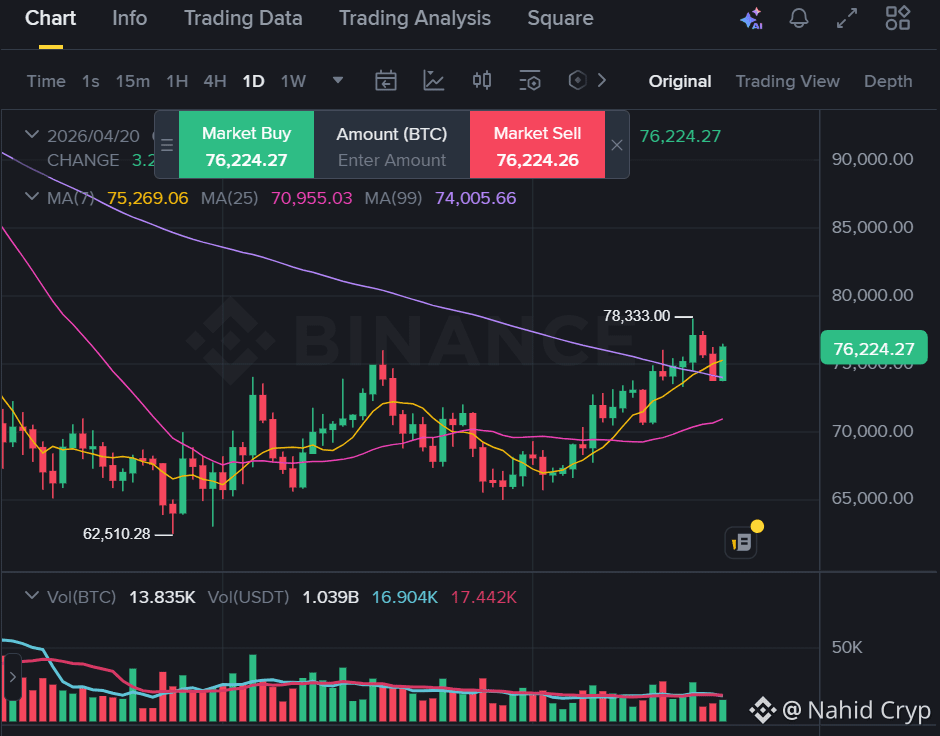Select the 1s interval
940x736 pixels.
point(91,81)
